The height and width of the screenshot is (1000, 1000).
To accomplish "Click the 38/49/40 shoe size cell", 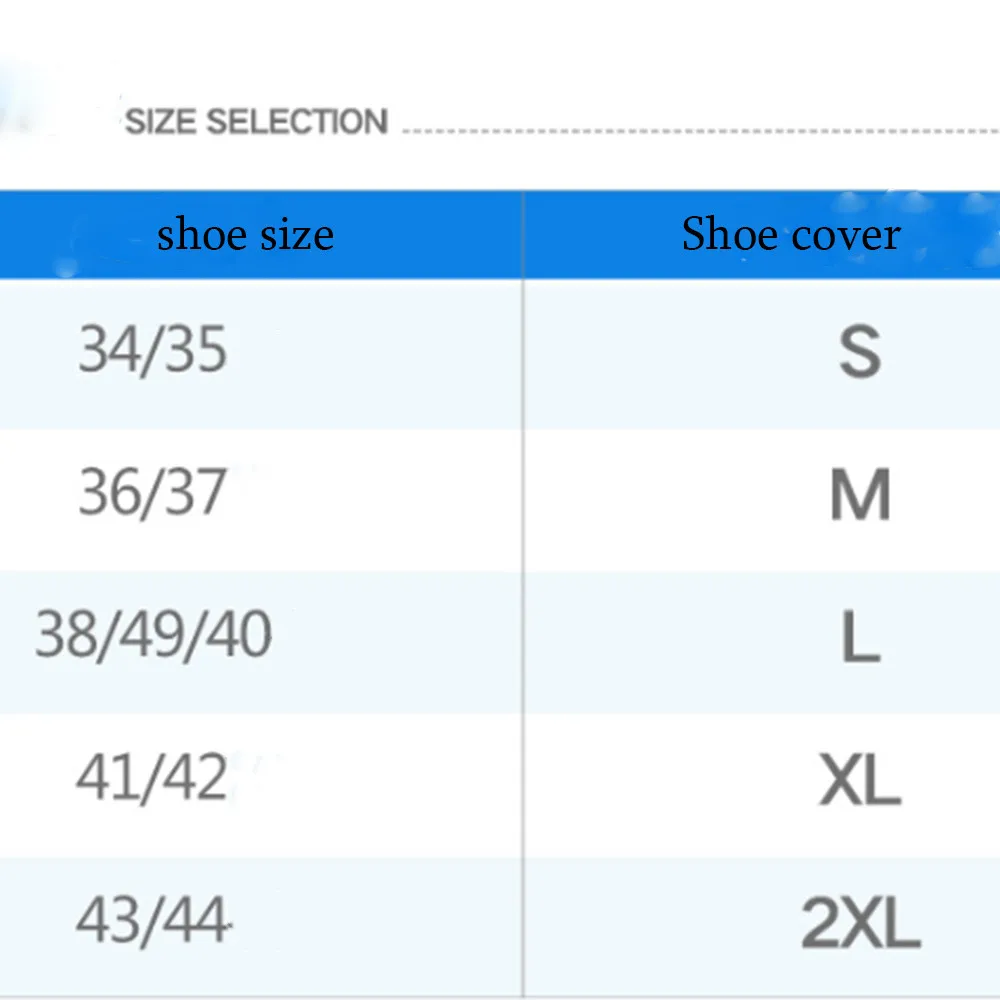I will click(153, 635).
